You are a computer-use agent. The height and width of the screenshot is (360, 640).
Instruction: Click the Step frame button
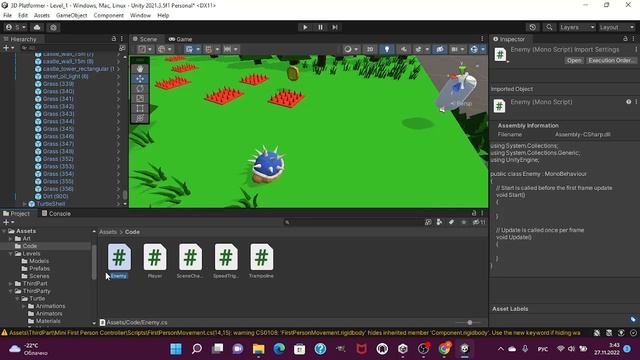tap(335, 27)
